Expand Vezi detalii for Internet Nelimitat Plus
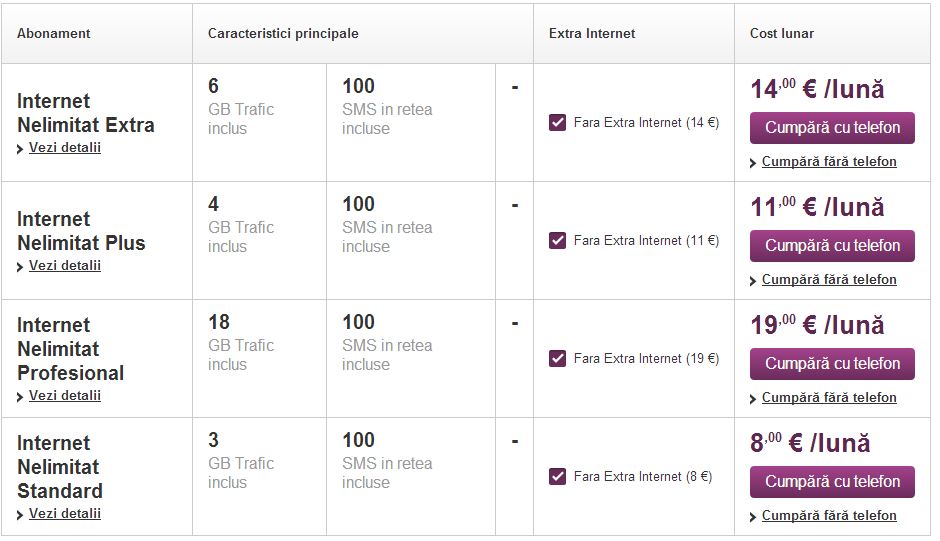 pos(65,266)
